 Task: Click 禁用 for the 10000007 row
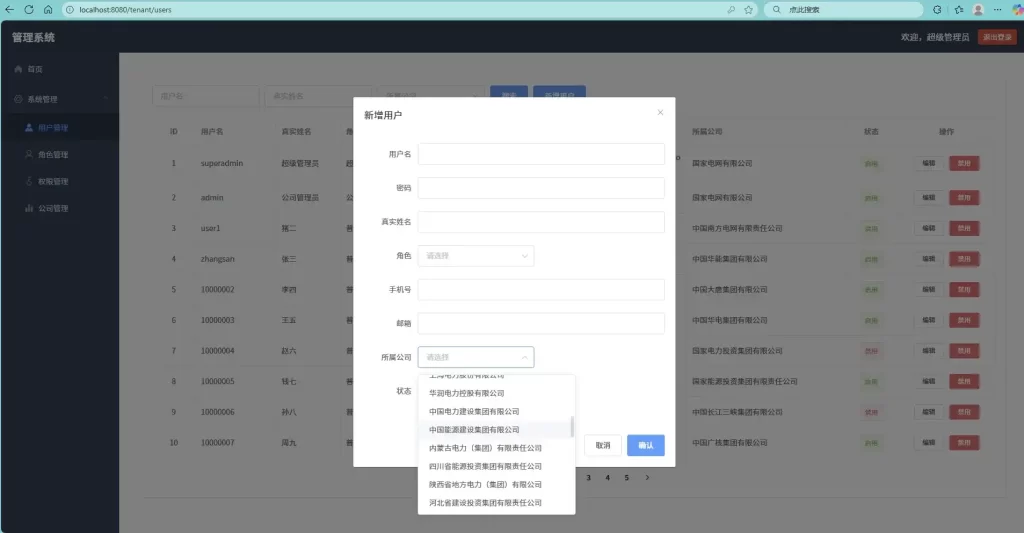coord(964,443)
